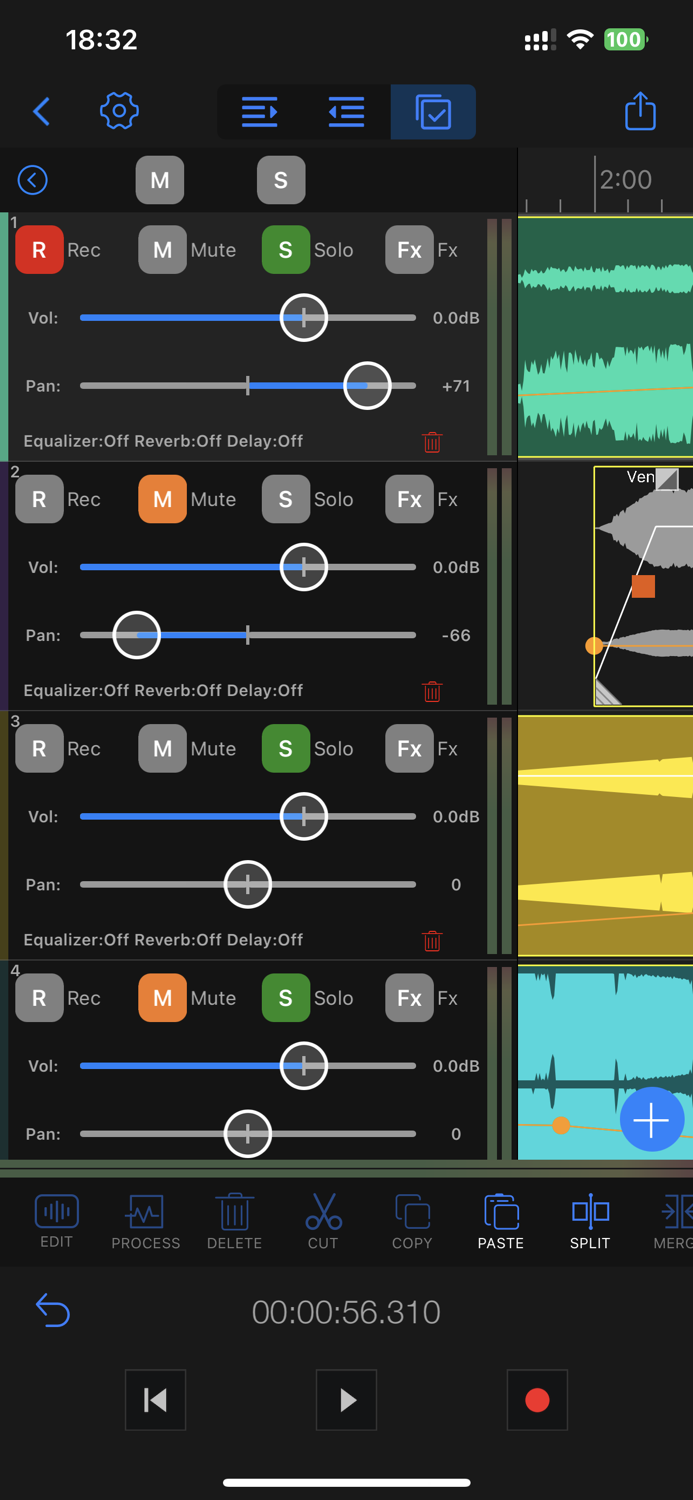The width and height of the screenshot is (693, 1500).
Task: Tap the blue add track button
Action: pos(651,1120)
